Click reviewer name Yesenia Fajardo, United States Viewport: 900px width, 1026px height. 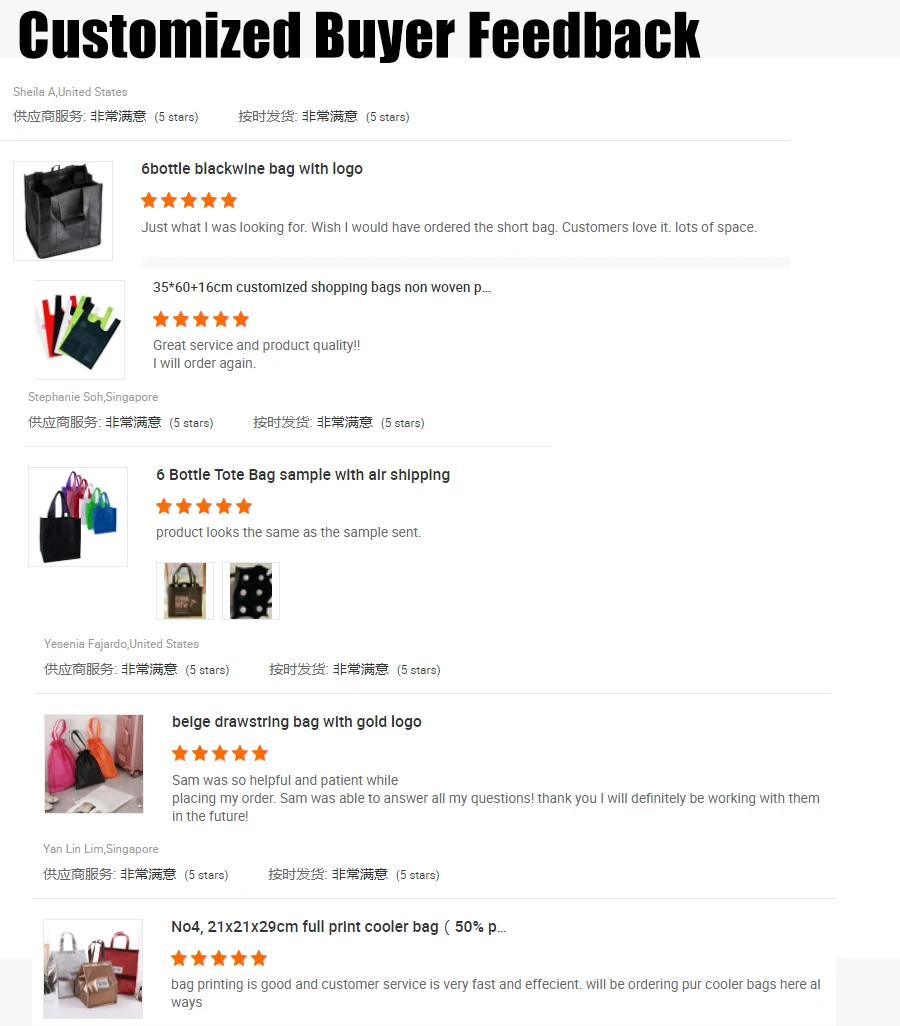121,644
